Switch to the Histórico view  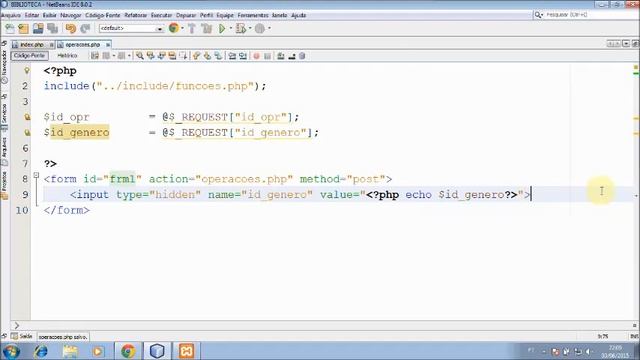(x=67, y=56)
